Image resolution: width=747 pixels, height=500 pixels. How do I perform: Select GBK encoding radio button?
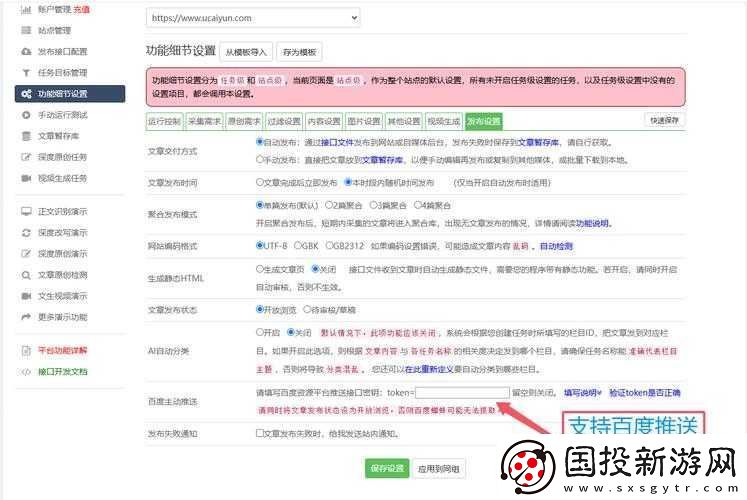tap(298, 246)
